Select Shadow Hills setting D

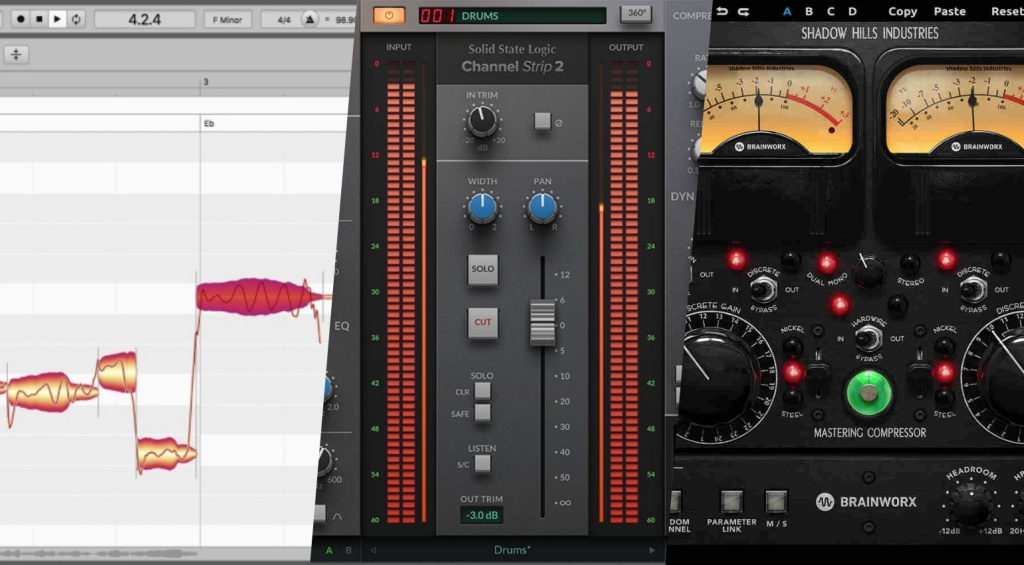pyautogui.click(x=852, y=11)
